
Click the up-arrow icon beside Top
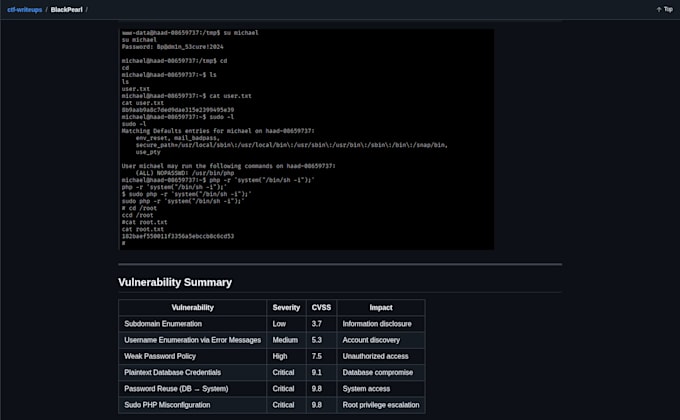659,9
